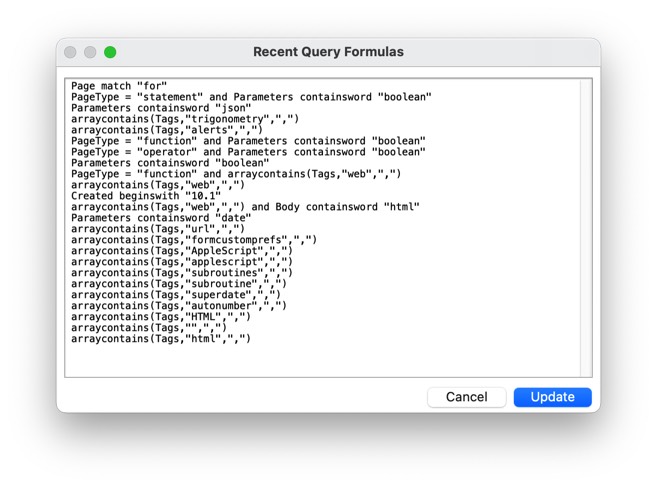The image size is (657, 487).
Task: Click the alerts tag formula line
Action: tap(167, 130)
